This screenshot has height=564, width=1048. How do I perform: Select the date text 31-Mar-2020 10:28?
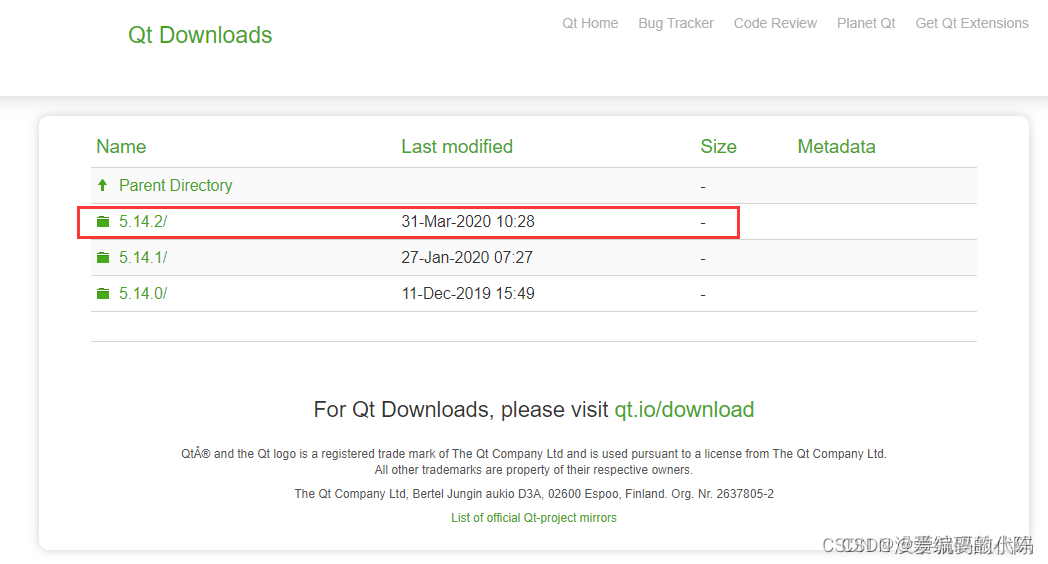click(467, 221)
